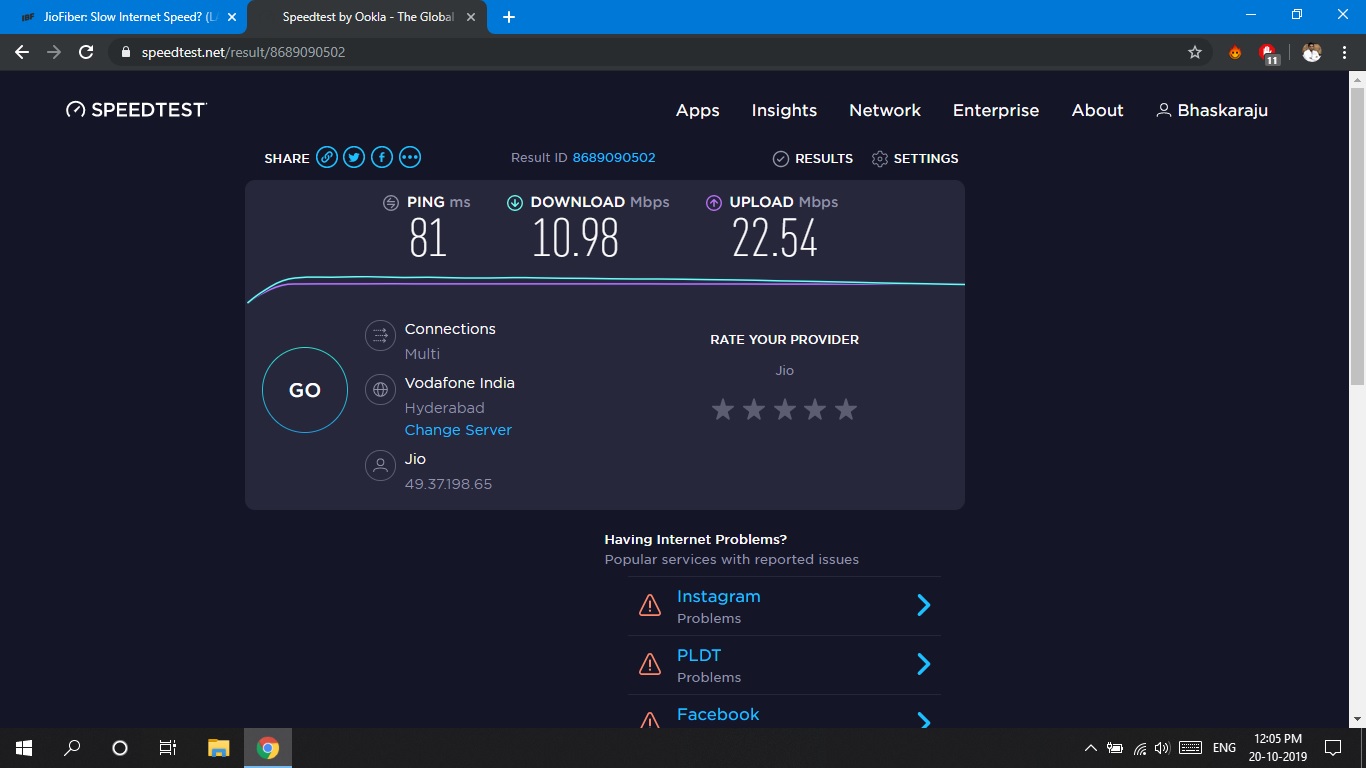Open SETTINGS
The image size is (1366, 768).
pyautogui.click(x=915, y=159)
